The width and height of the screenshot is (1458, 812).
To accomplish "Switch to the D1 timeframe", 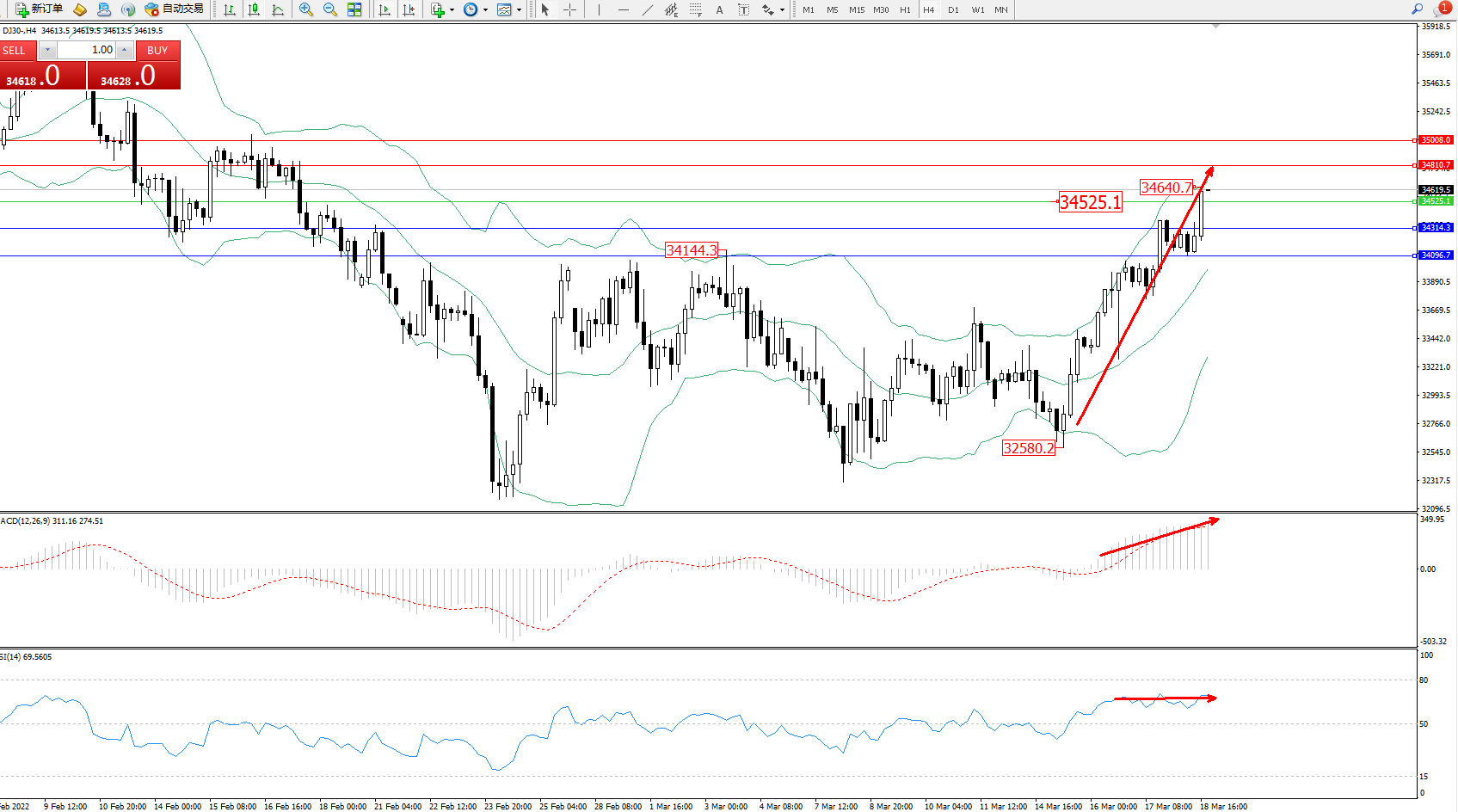I will click(953, 10).
